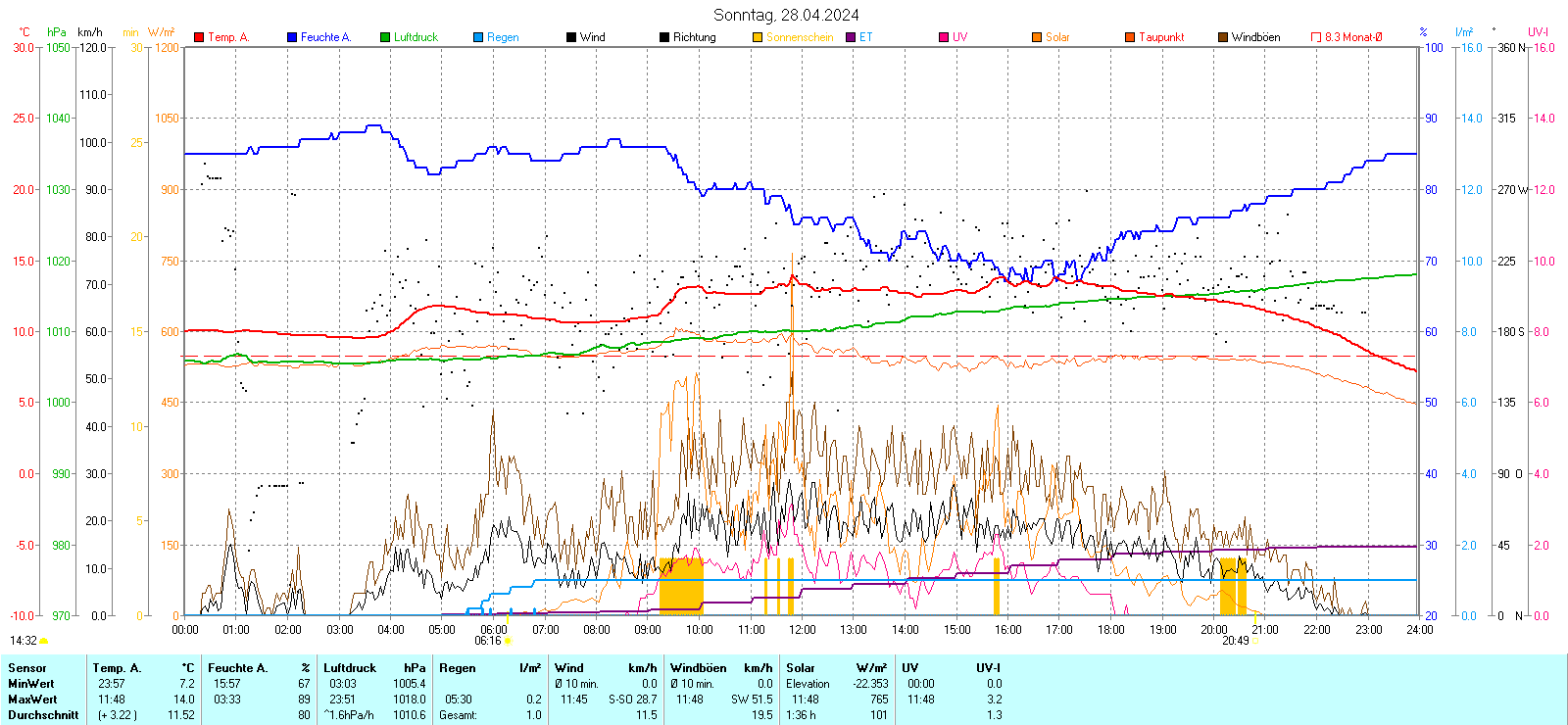Click the brown Windböen legend square
This screenshot has height=725, width=1568.
coord(1223,37)
